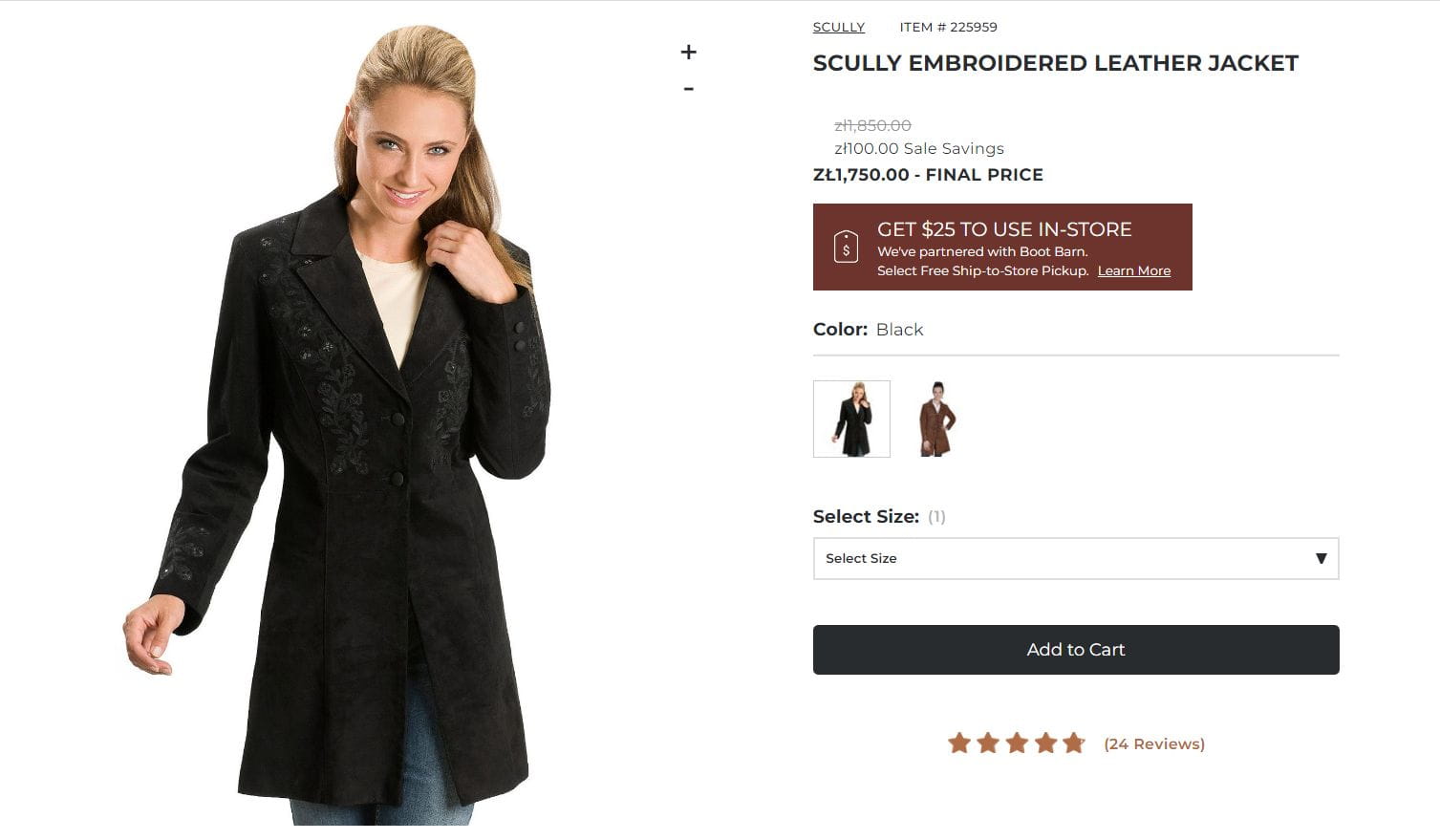Click the fifth rating star
Viewport: 1440px width, 840px height.
[1074, 743]
